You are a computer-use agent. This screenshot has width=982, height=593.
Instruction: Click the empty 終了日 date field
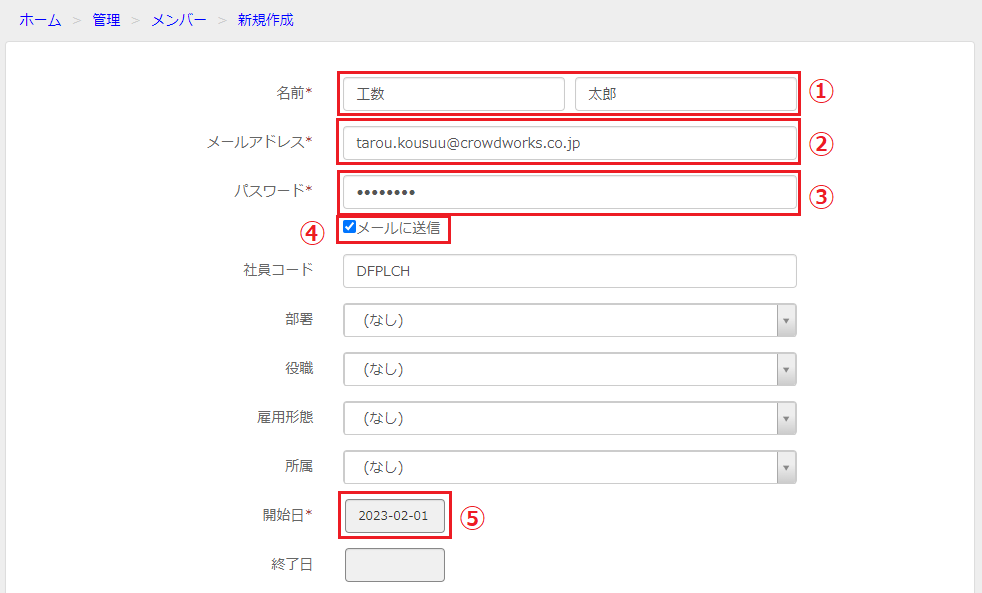tap(395, 565)
